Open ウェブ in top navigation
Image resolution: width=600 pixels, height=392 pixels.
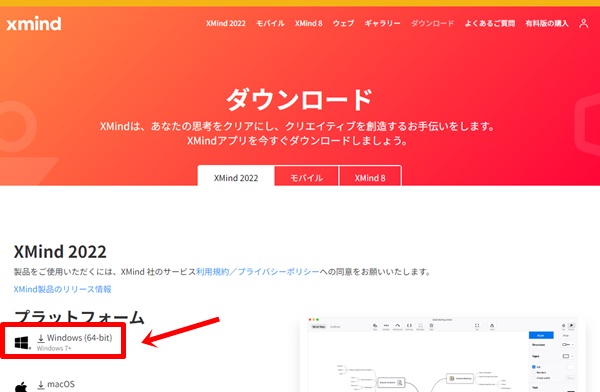(x=343, y=23)
